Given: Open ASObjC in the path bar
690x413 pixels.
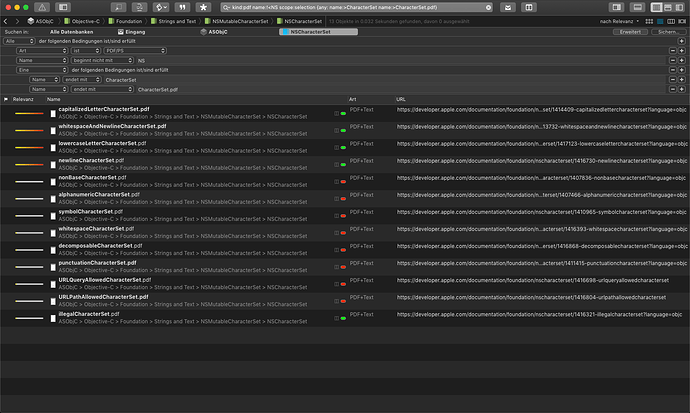Looking at the screenshot, I should click(40, 21).
